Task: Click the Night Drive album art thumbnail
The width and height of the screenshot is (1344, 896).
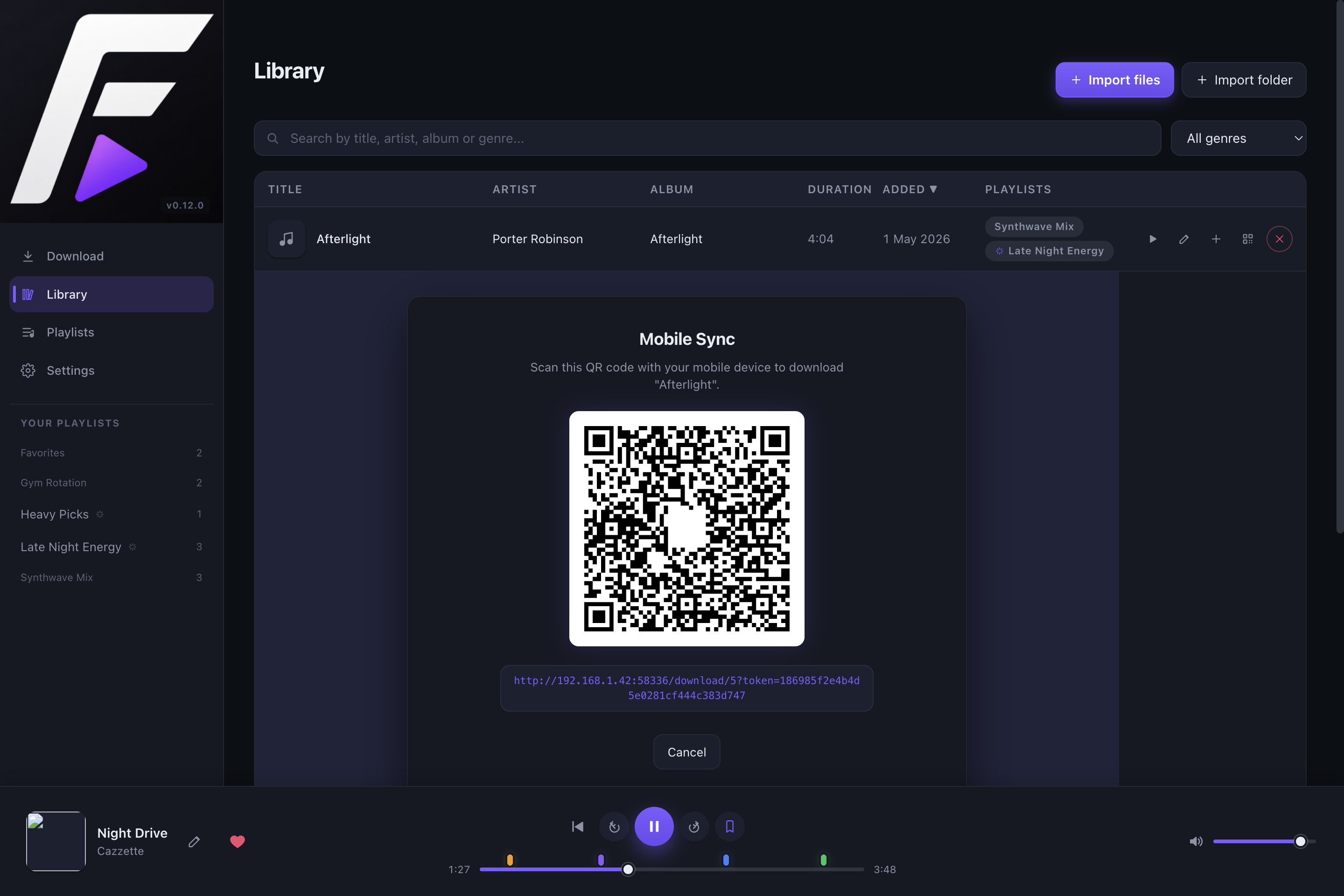Action: pyautogui.click(x=56, y=841)
